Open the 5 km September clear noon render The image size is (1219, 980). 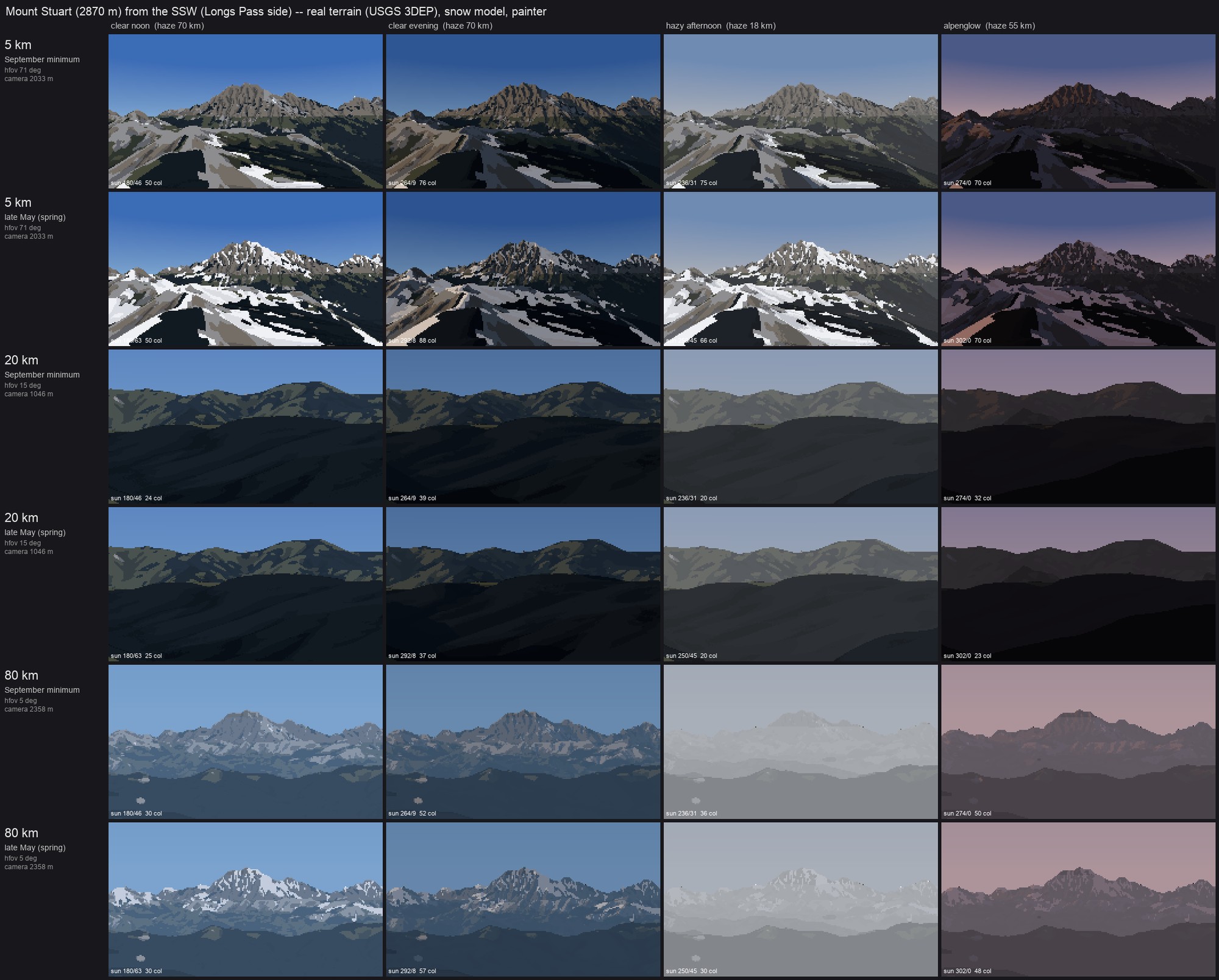pos(246,111)
